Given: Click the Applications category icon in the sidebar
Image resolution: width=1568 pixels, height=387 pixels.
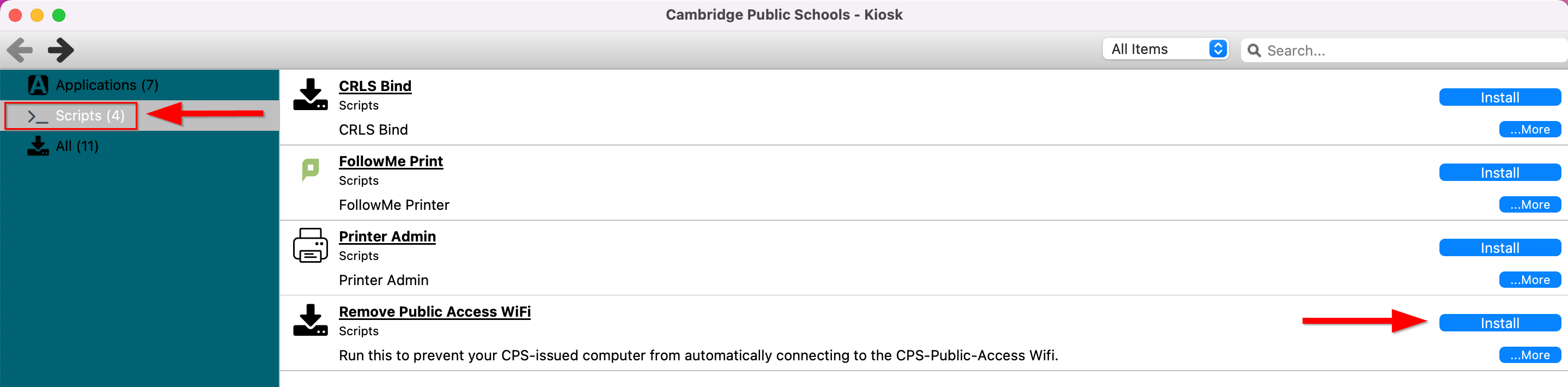Looking at the screenshot, I should pos(38,84).
